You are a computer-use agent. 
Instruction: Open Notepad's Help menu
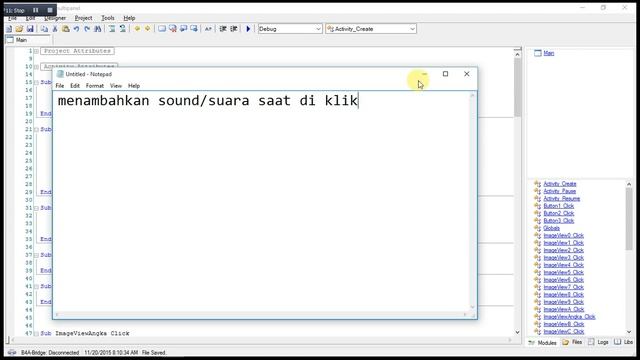134,86
